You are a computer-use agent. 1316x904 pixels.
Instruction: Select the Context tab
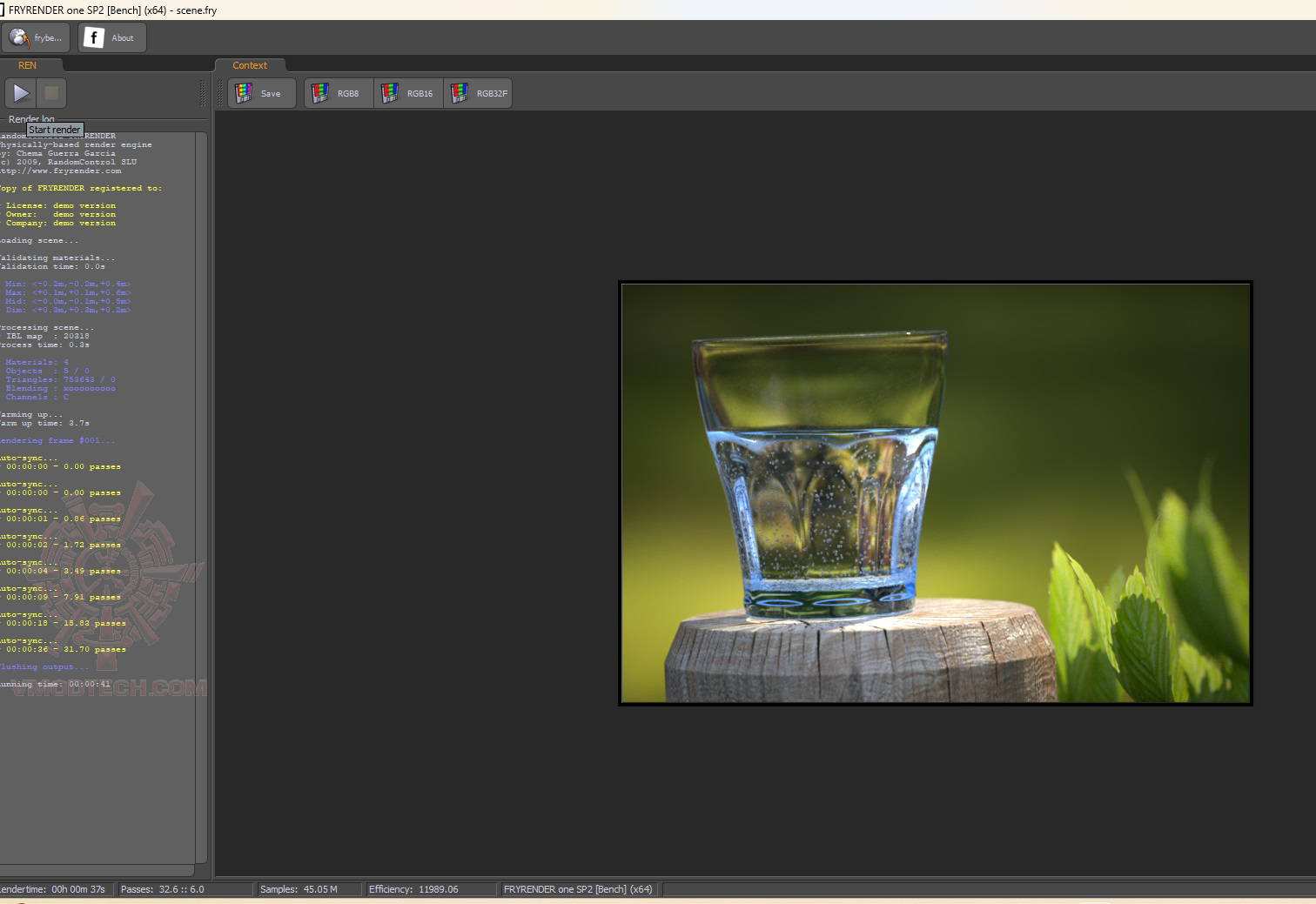coord(250,65)
